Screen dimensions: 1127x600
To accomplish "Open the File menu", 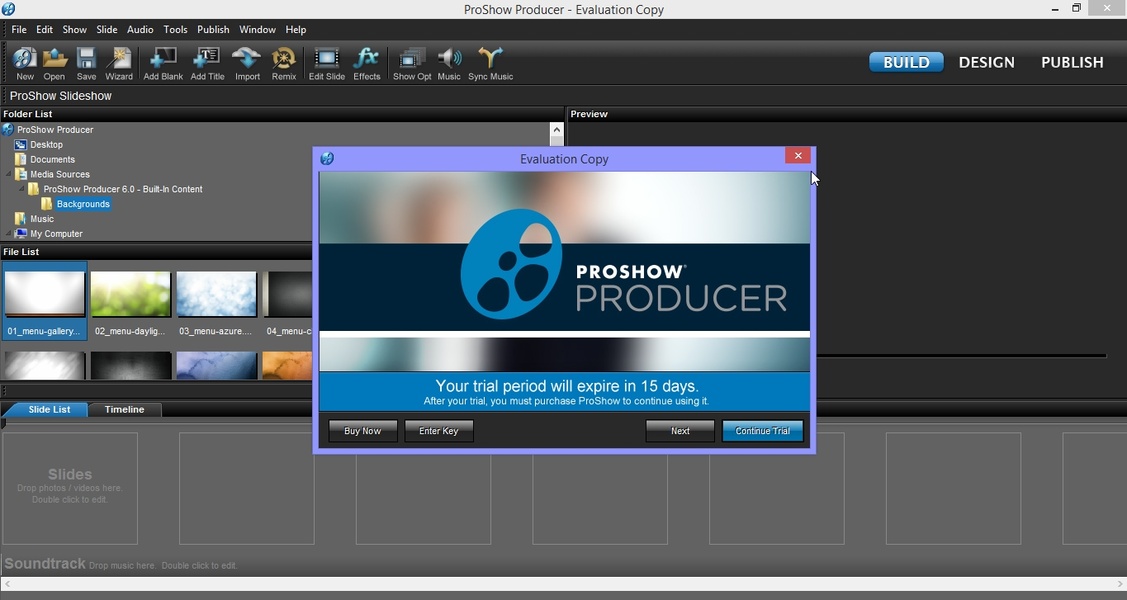I will pyautogui.click(x=19, y=29).
